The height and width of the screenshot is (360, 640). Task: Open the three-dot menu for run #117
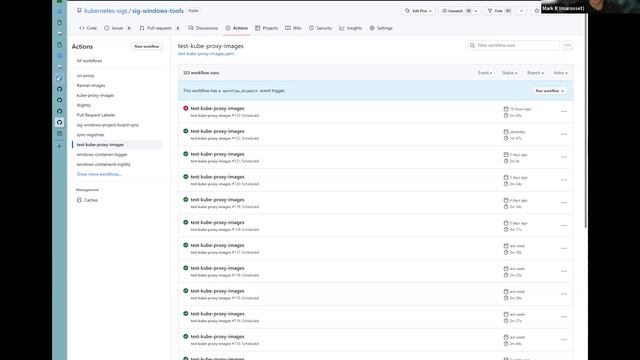click(564, 249)
